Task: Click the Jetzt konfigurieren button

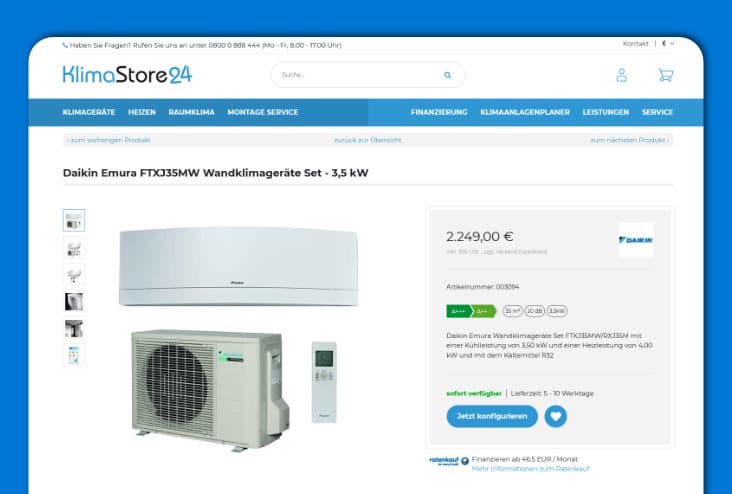Action: coord(492,416)
